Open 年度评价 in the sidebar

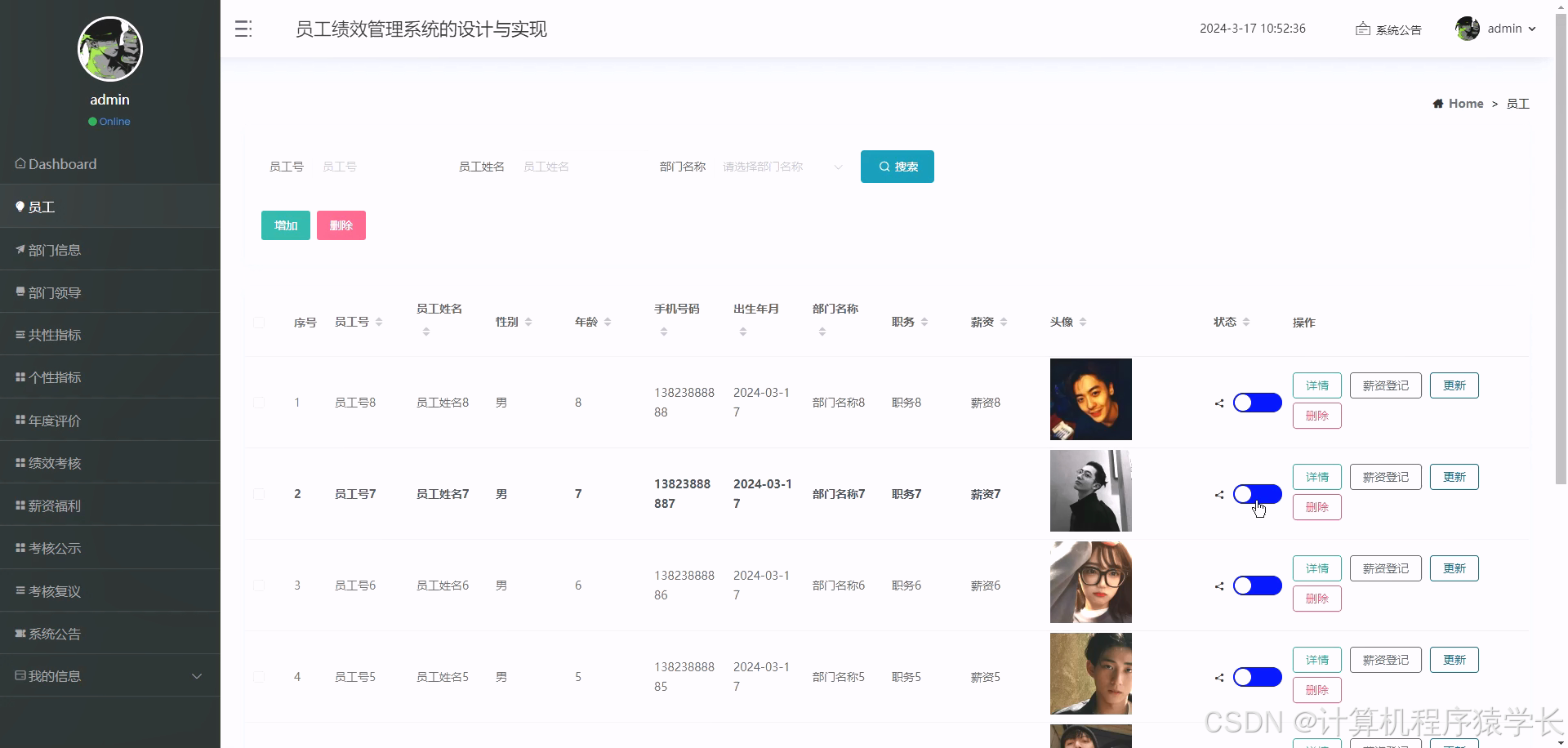click(110, 421)
